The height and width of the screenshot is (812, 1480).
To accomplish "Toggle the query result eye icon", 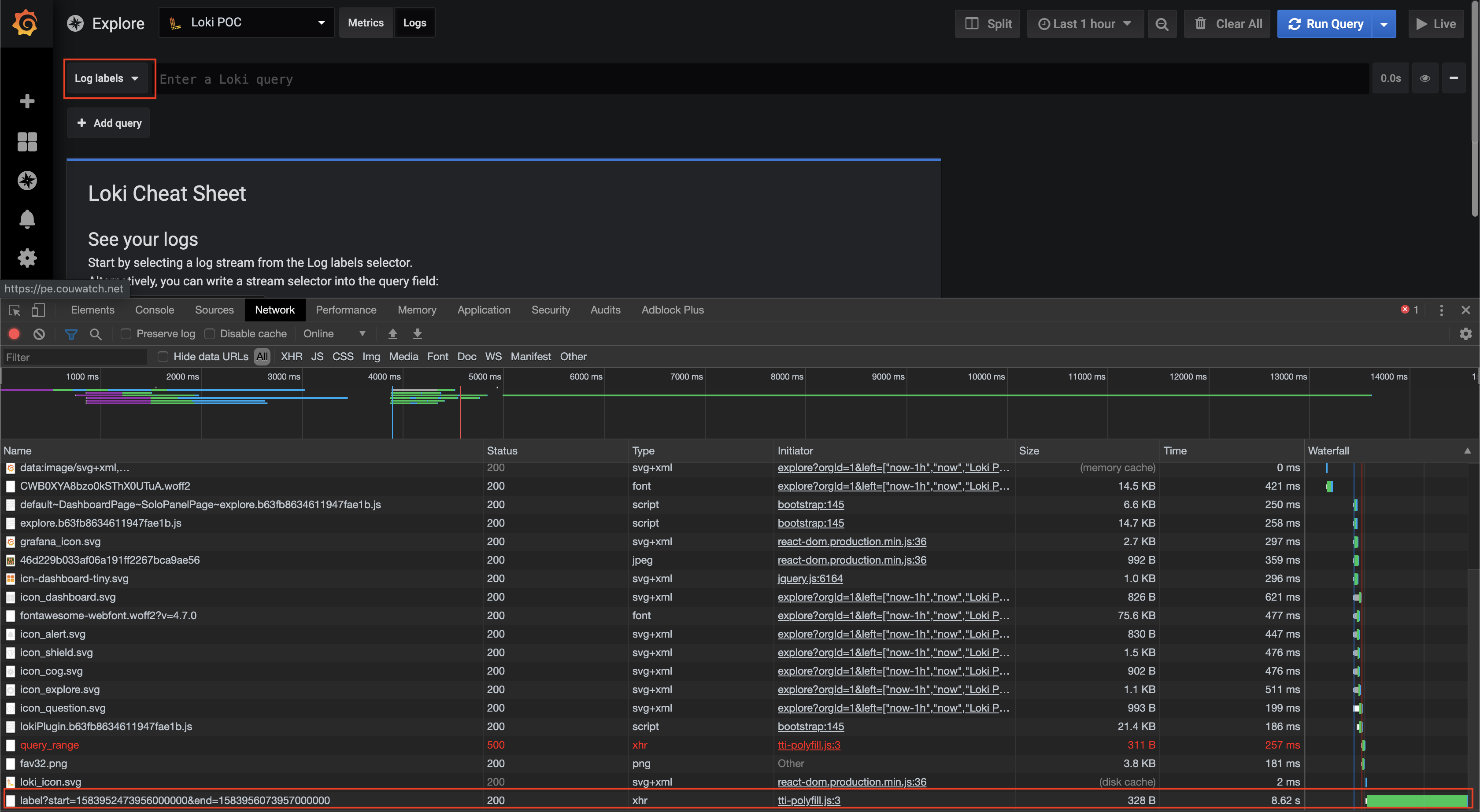I will pyautogui.click(x=1425, y=79).
